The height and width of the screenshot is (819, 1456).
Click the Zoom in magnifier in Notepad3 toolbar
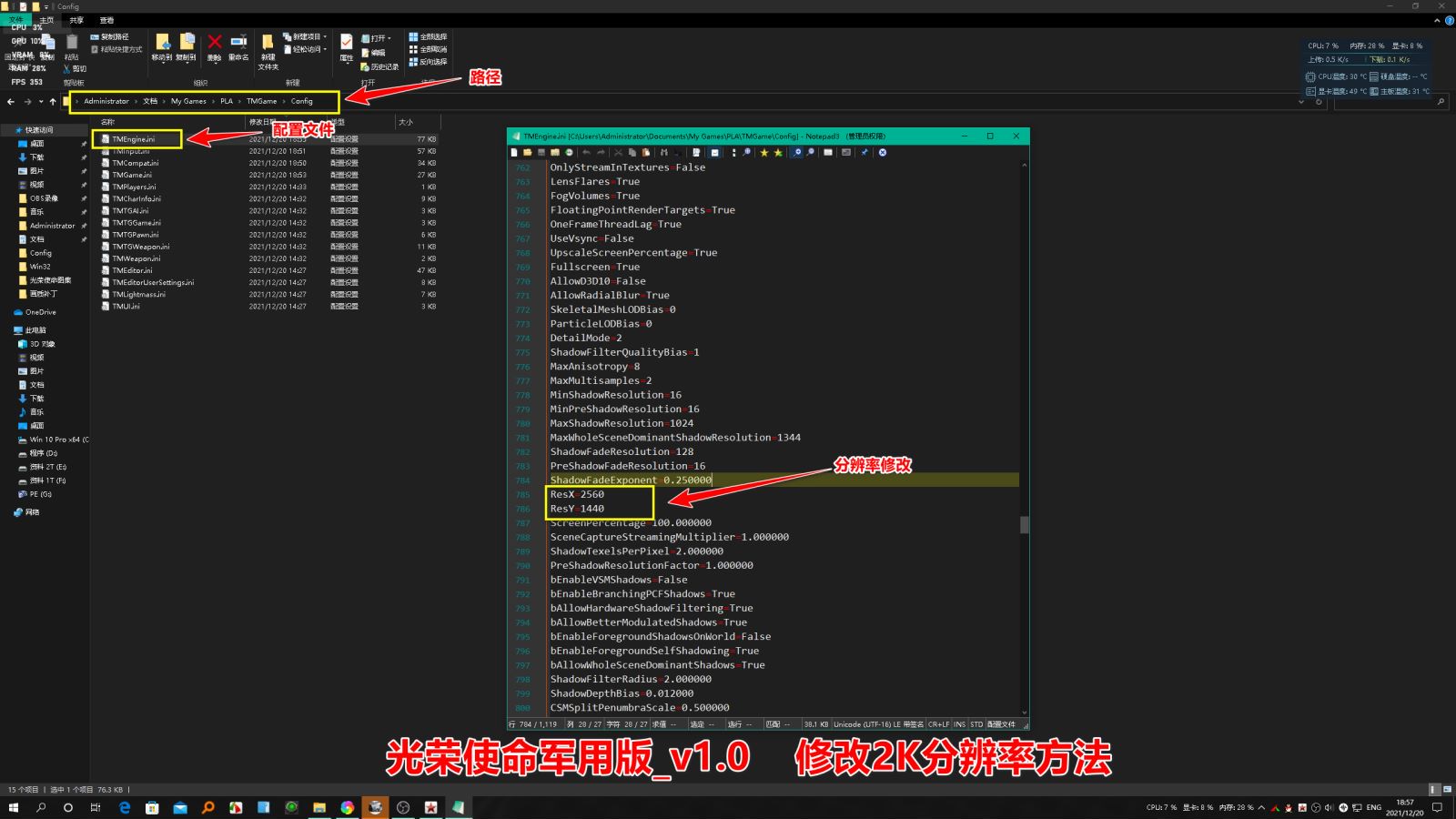coord(797,153)
